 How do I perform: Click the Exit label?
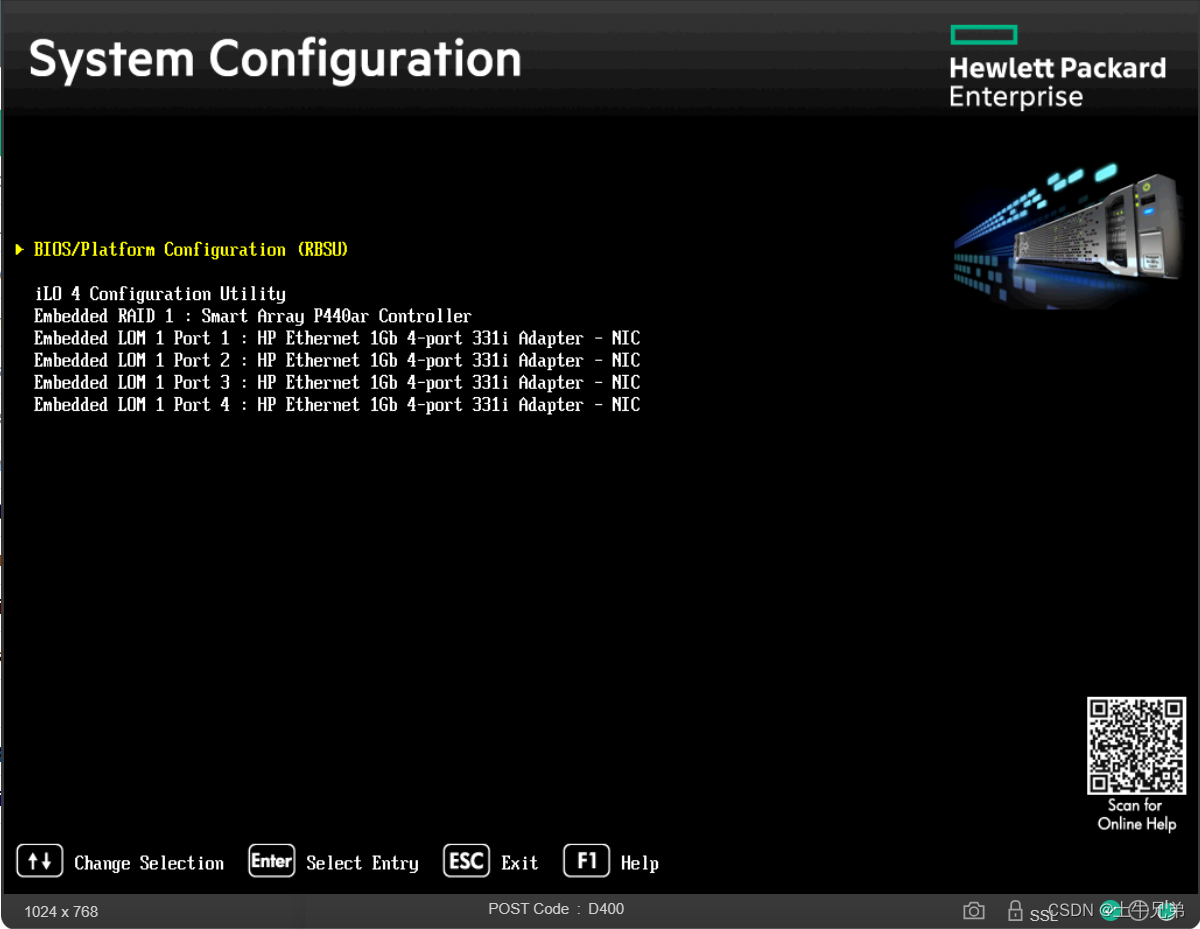(x=520, y=863)
